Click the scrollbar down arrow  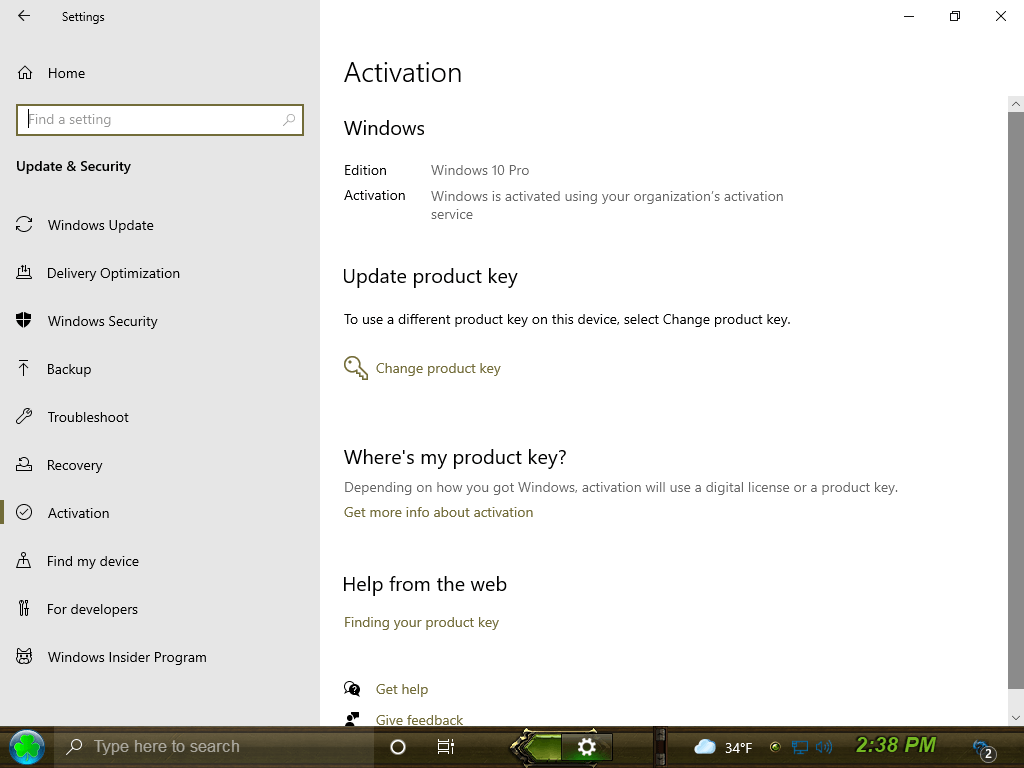[1016, 718]
